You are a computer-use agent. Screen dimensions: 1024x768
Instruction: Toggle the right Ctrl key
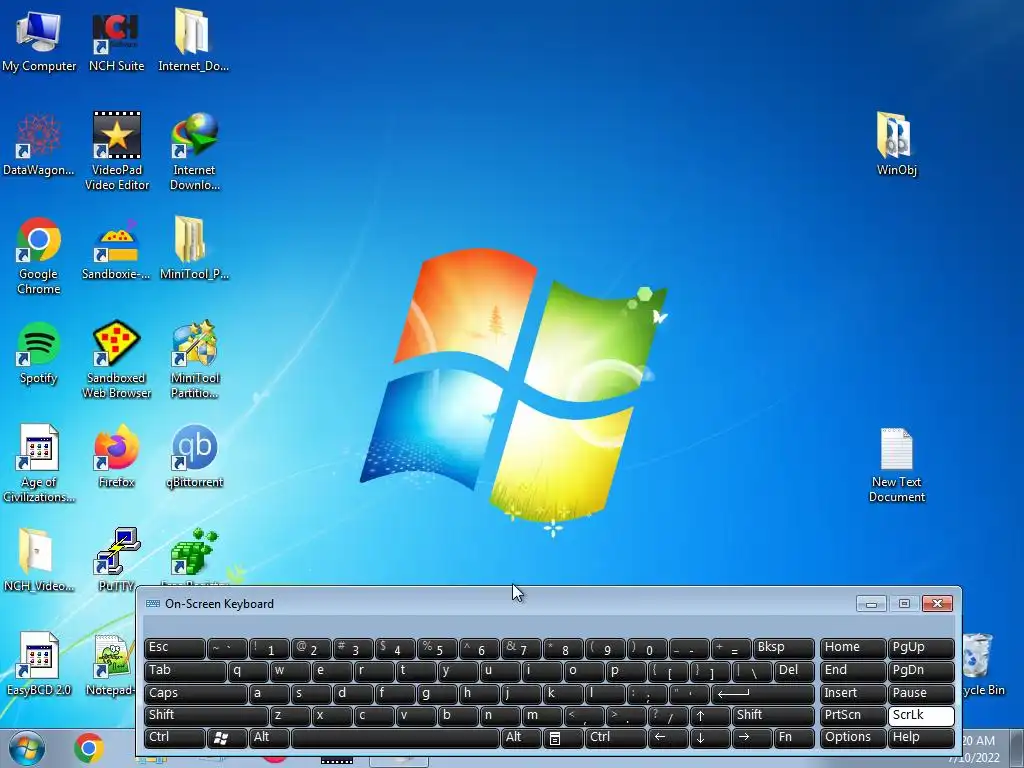pos(615,737)
